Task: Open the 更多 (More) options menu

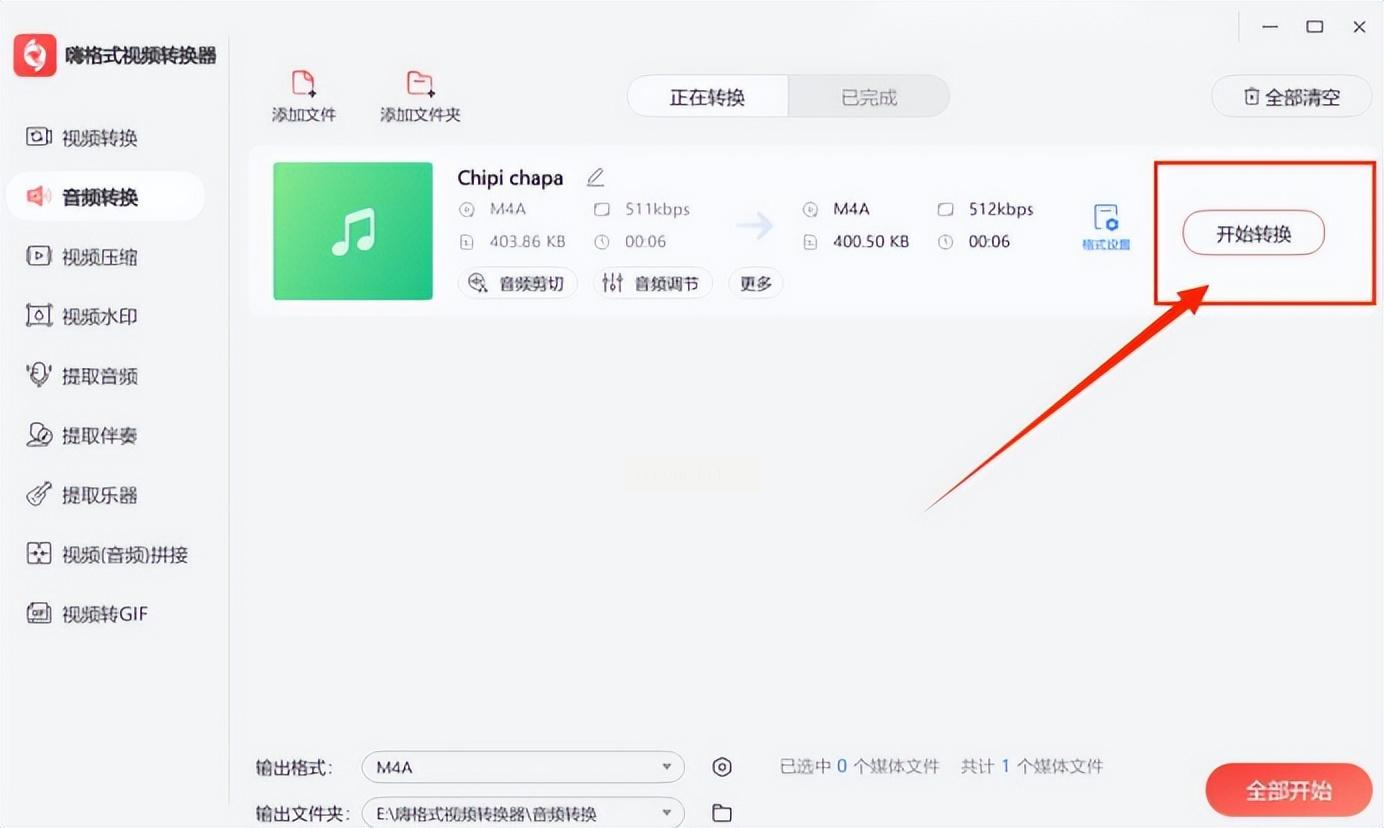Action: (755, 283)
